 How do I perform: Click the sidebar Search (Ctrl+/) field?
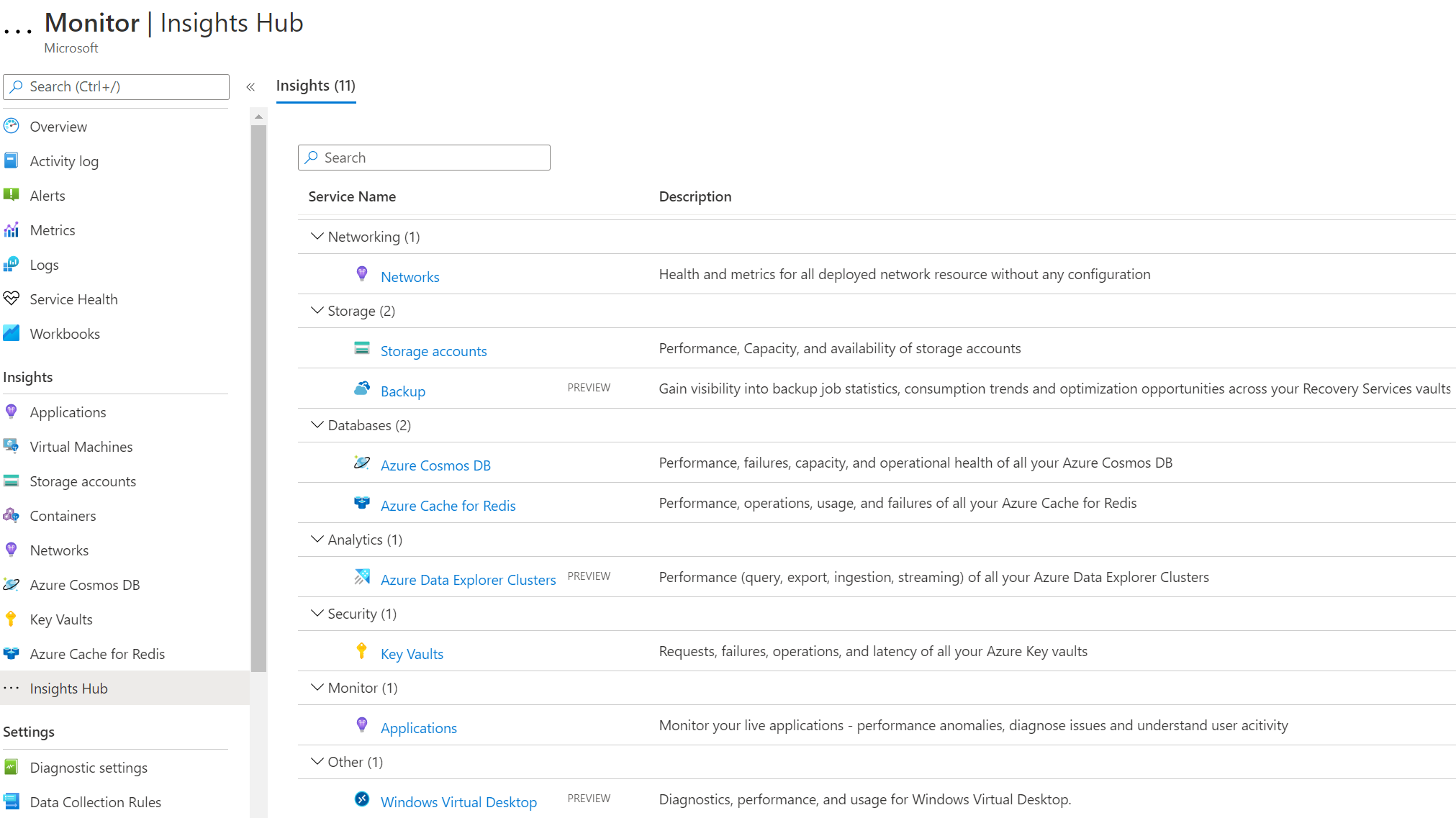[116, 87]
